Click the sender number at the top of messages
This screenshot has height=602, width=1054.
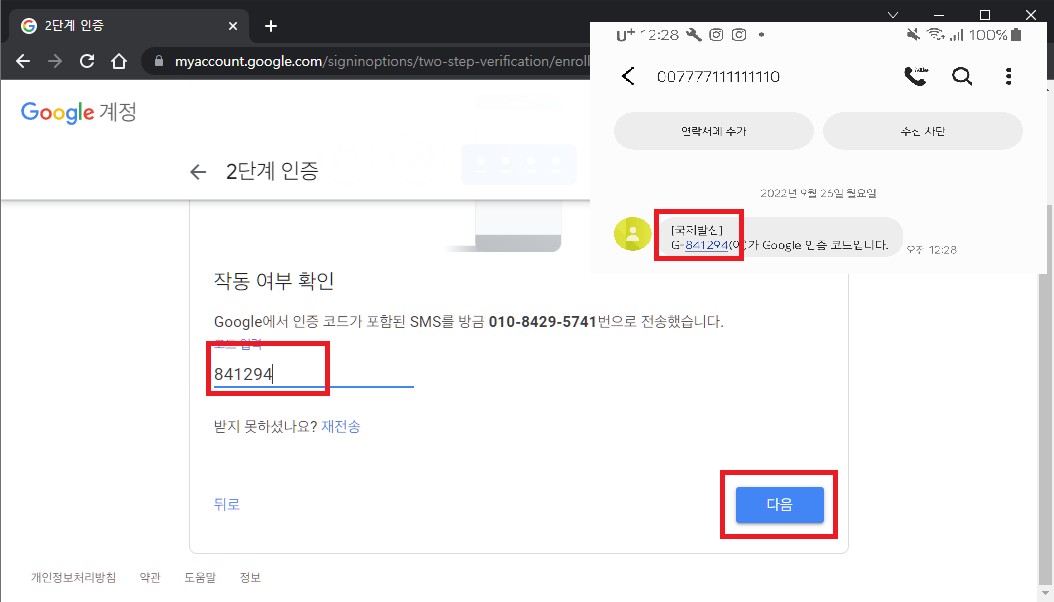[718, 77]
